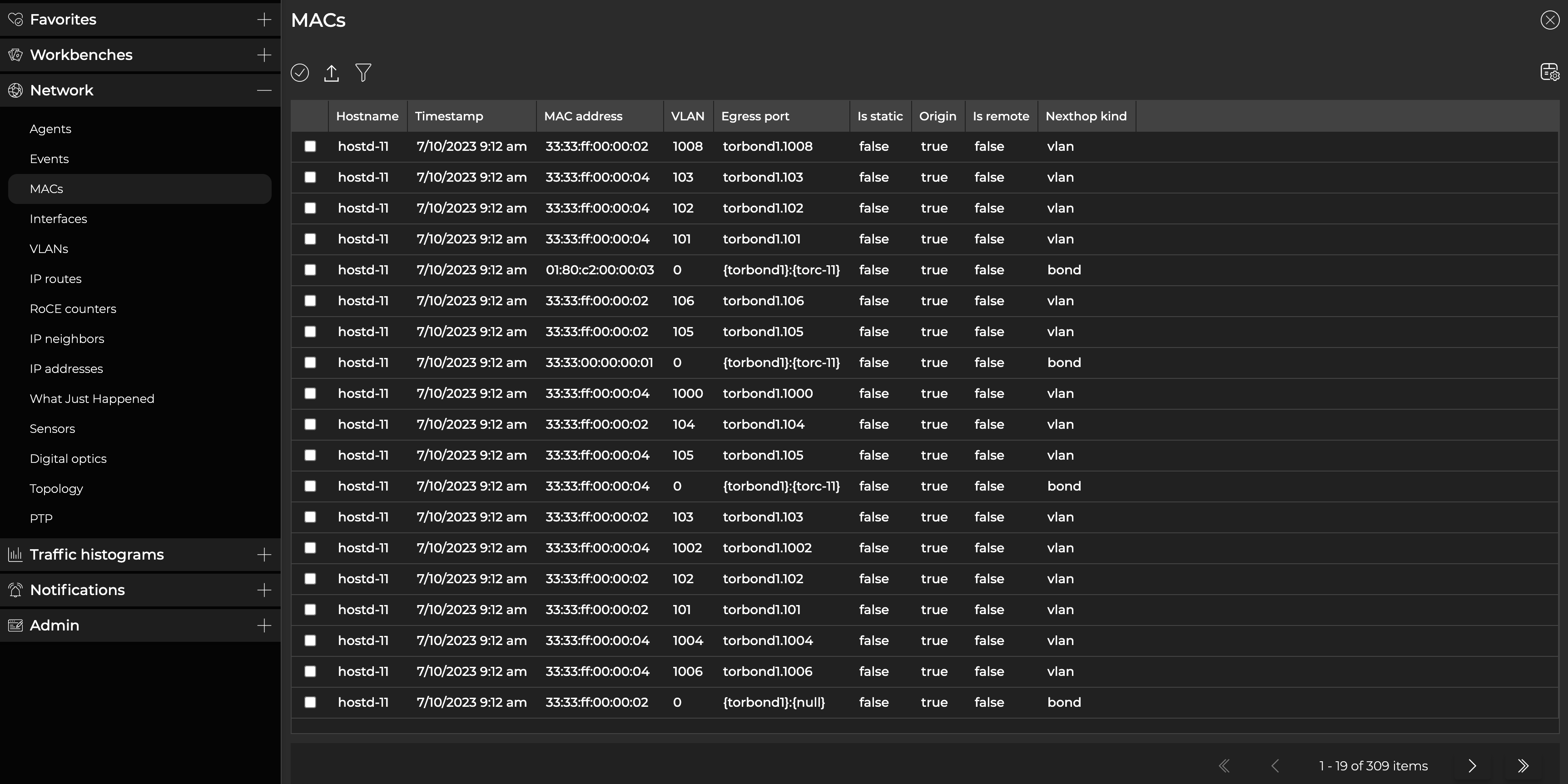Jump to the last page of results
The height and width of the screenshot is (784, 1568).
coord(1523,766)
